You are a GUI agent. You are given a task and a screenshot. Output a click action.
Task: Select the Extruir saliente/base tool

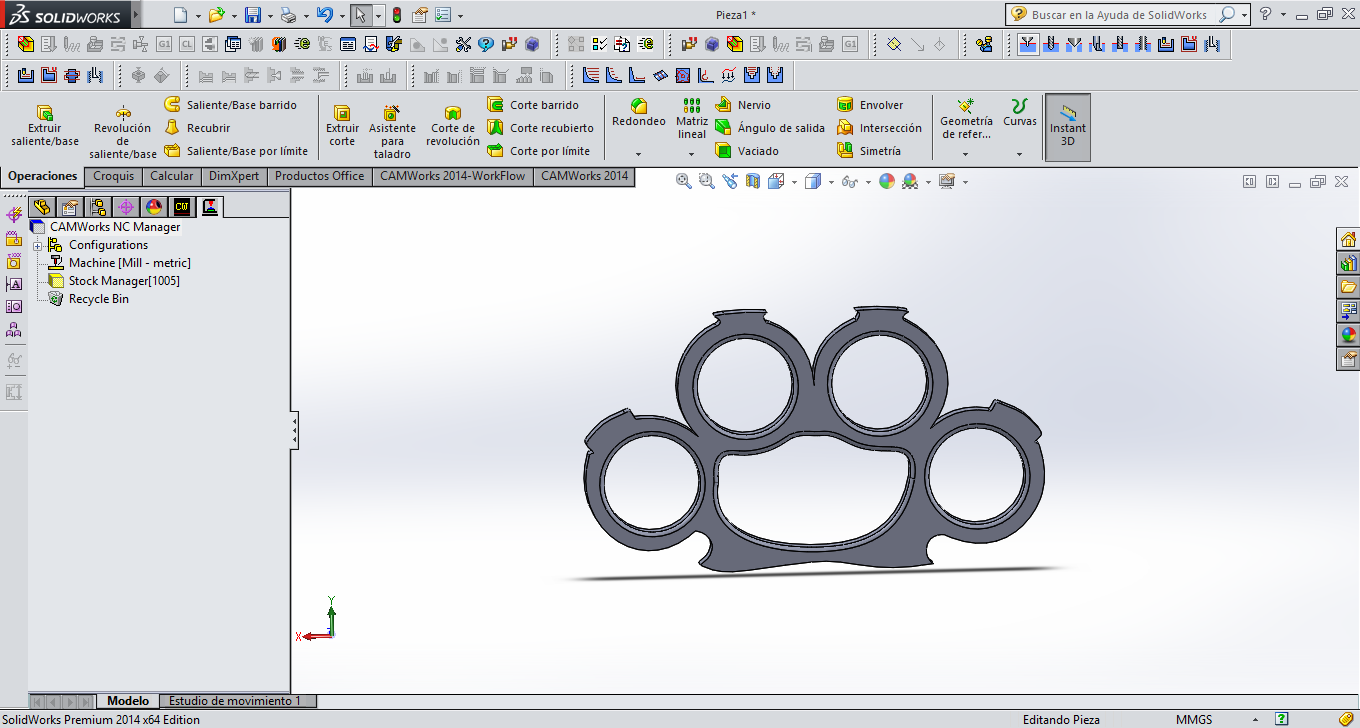click(x=43, y=127)
